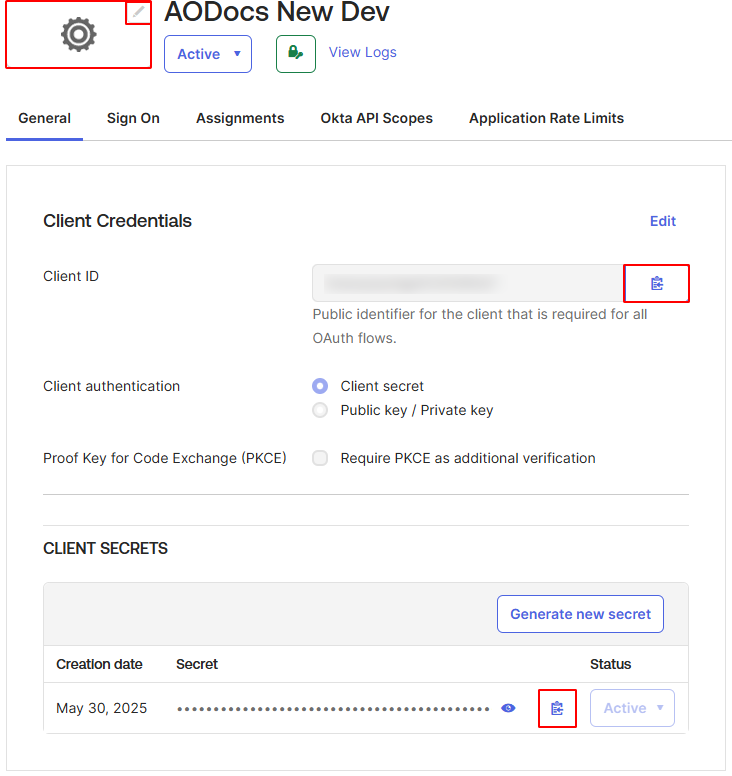Image resolution: width=732 pixels, height=776 pixels.
Task: Click the Client authentication label
Action: pos(111,386)
